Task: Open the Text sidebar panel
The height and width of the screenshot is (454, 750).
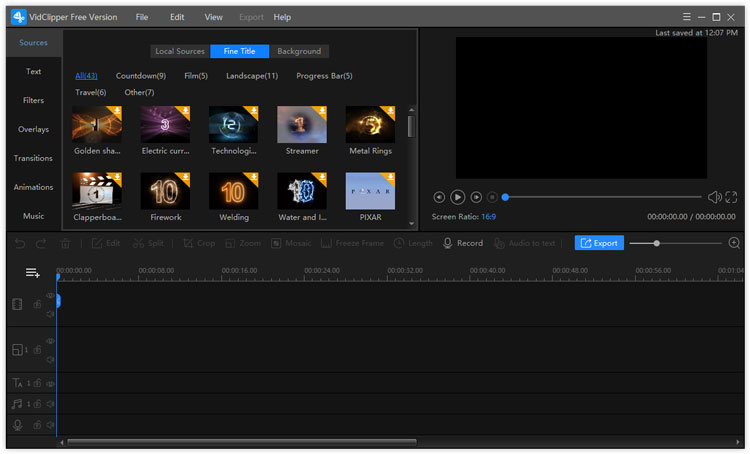Action: point(33,71)
